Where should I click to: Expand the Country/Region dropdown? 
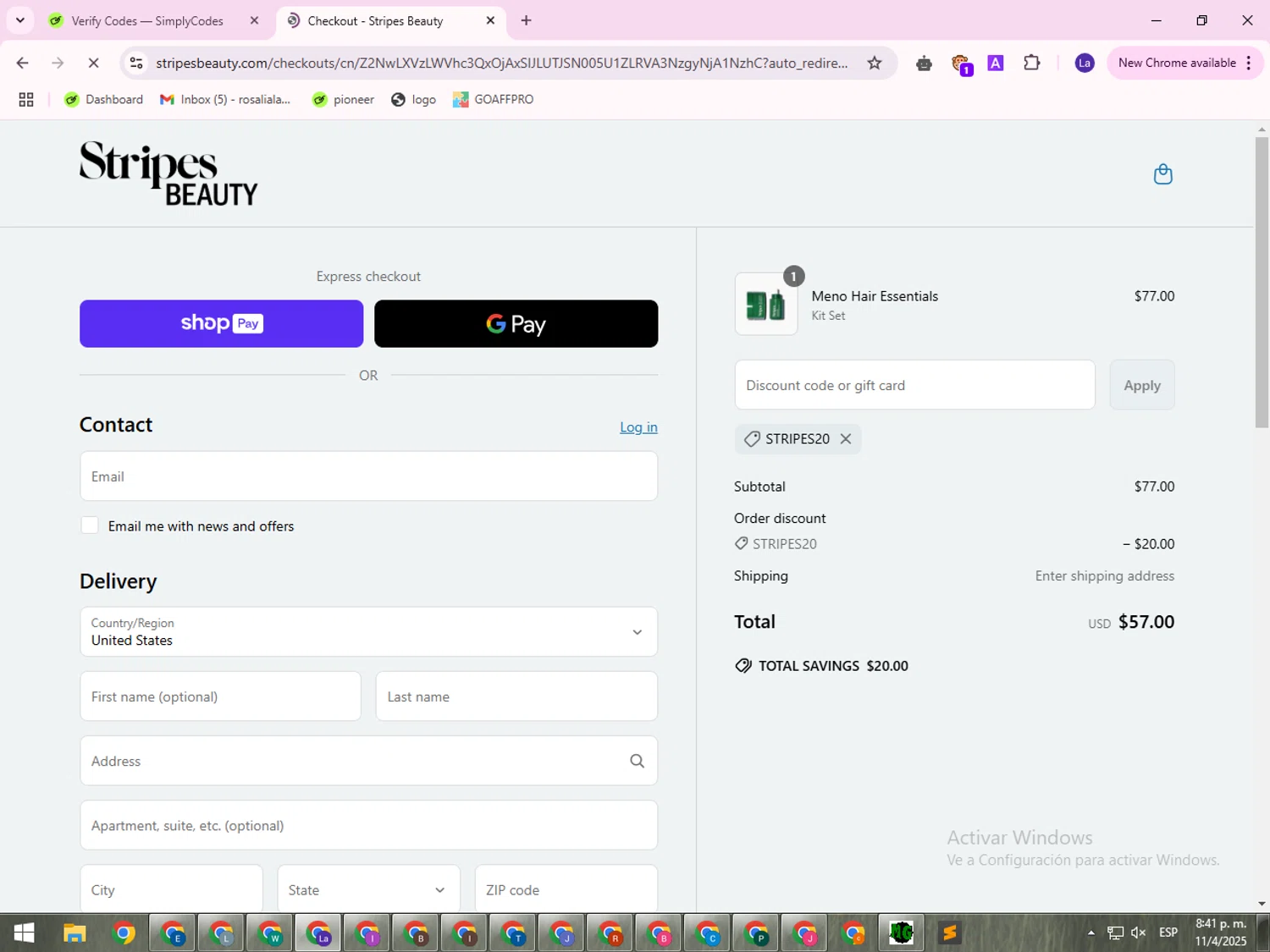click(x=368, y=631)
